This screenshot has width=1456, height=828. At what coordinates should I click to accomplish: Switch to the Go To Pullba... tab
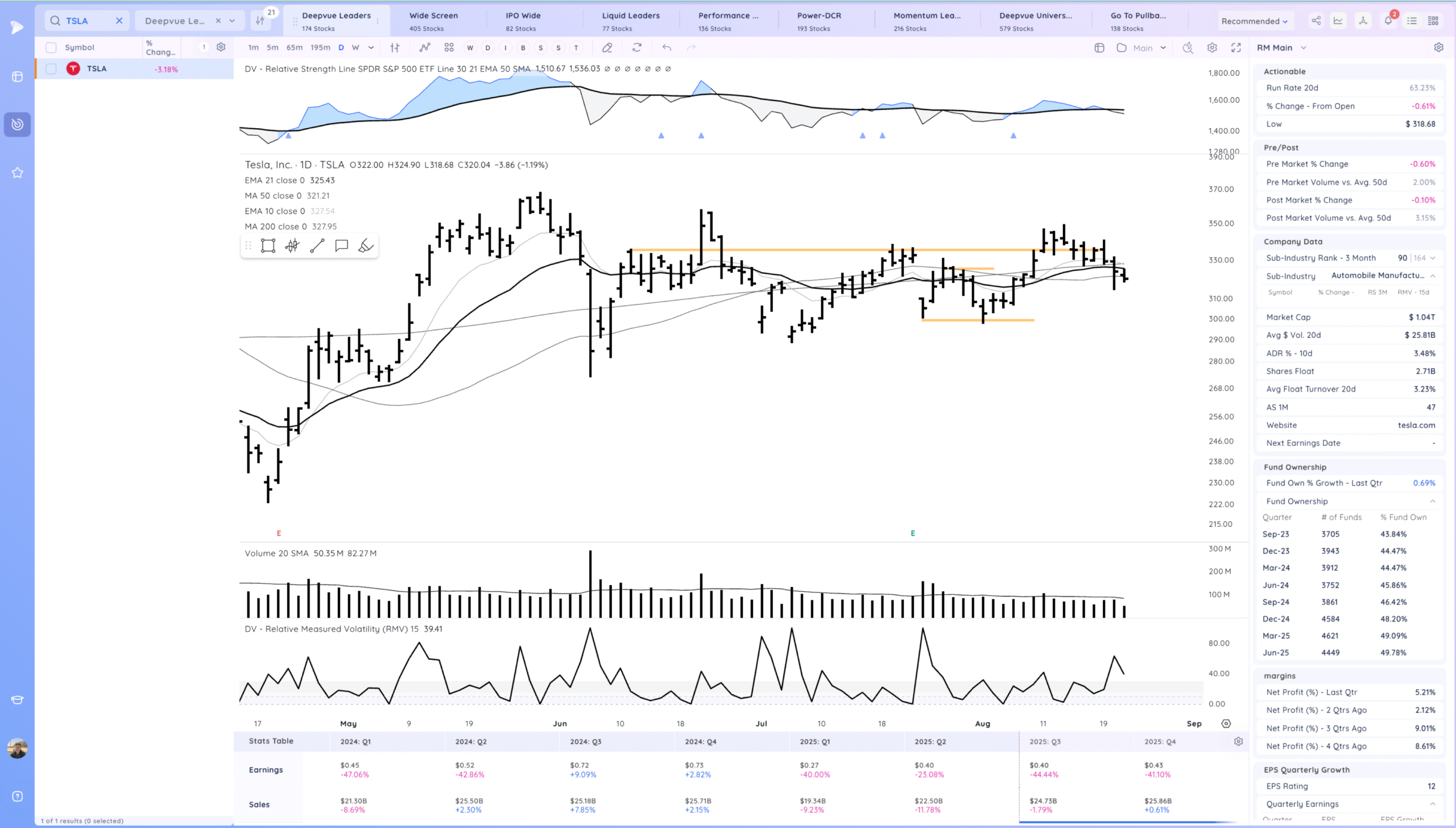tap(1138, 21)
